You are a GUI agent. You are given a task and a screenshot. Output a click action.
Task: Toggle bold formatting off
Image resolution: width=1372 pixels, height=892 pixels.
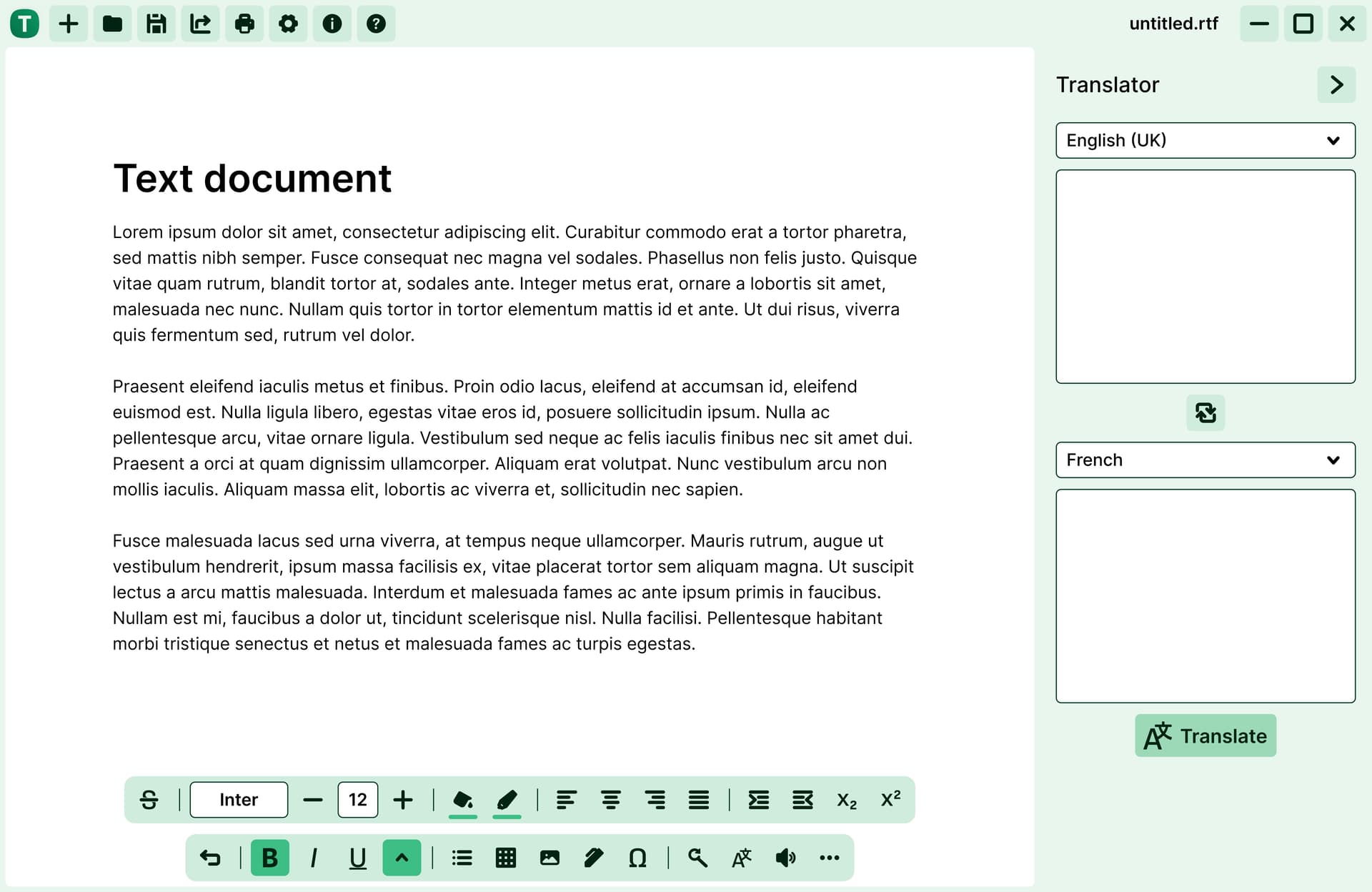(269, 858)
